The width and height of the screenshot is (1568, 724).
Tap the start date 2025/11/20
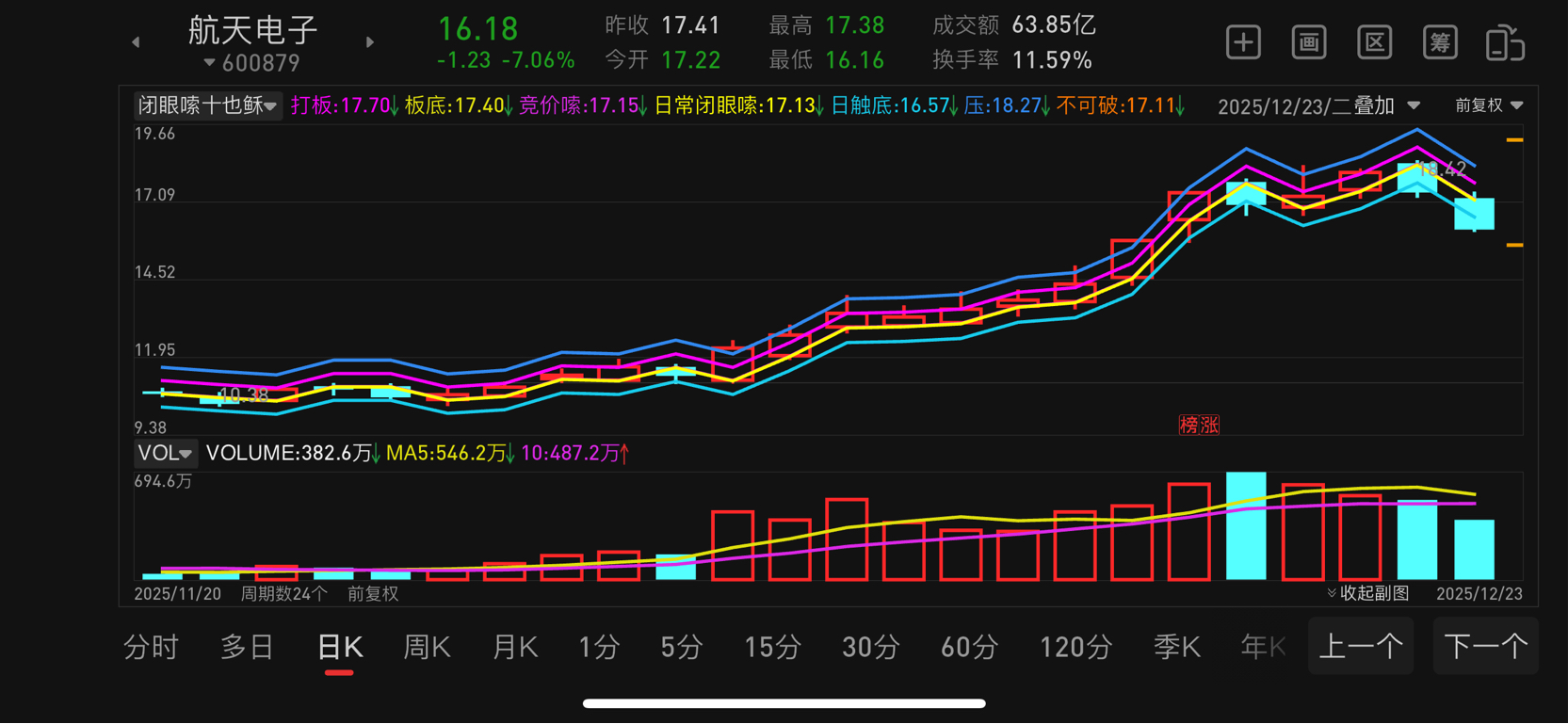pos(177,594)
